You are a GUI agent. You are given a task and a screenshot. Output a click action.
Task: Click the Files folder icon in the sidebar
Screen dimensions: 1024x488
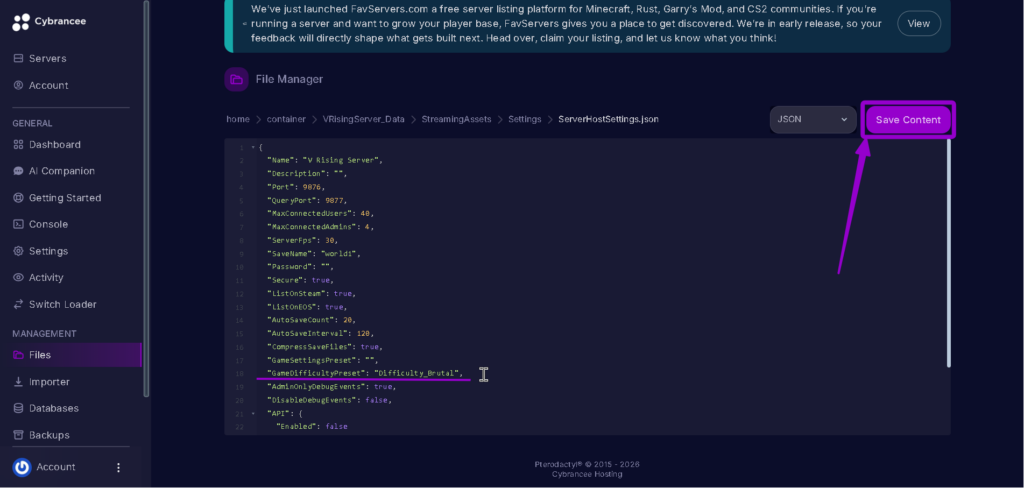[18, 355]
